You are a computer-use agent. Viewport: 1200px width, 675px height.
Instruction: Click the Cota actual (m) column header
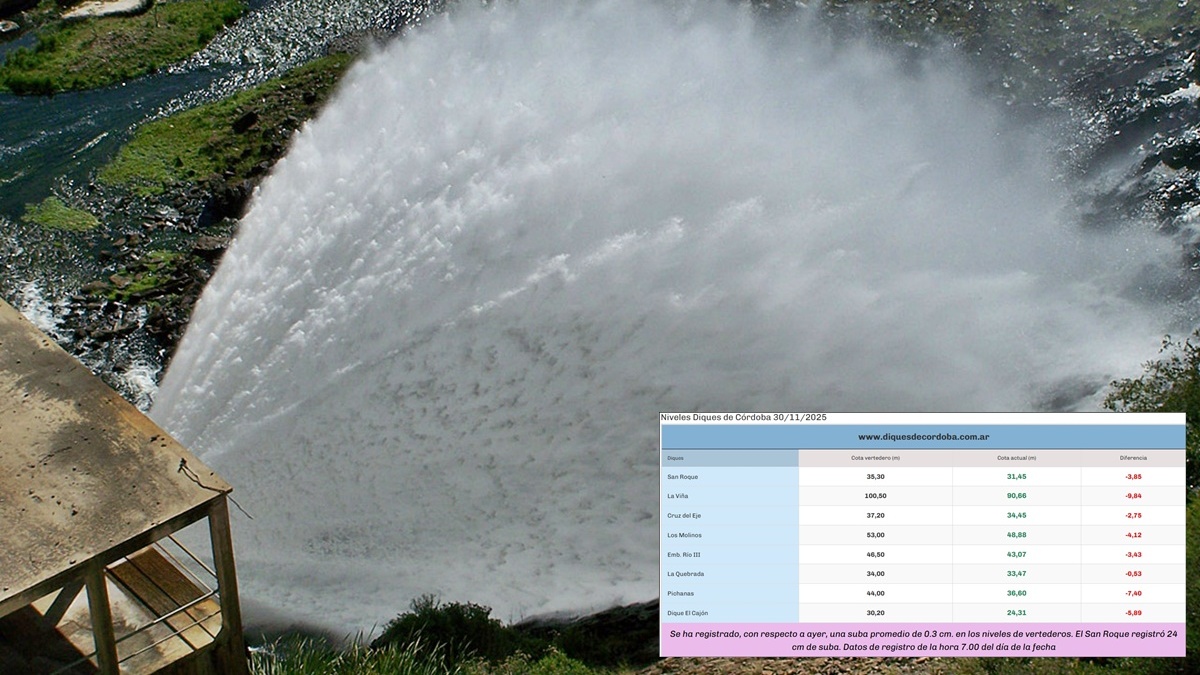click(1016, 458)
